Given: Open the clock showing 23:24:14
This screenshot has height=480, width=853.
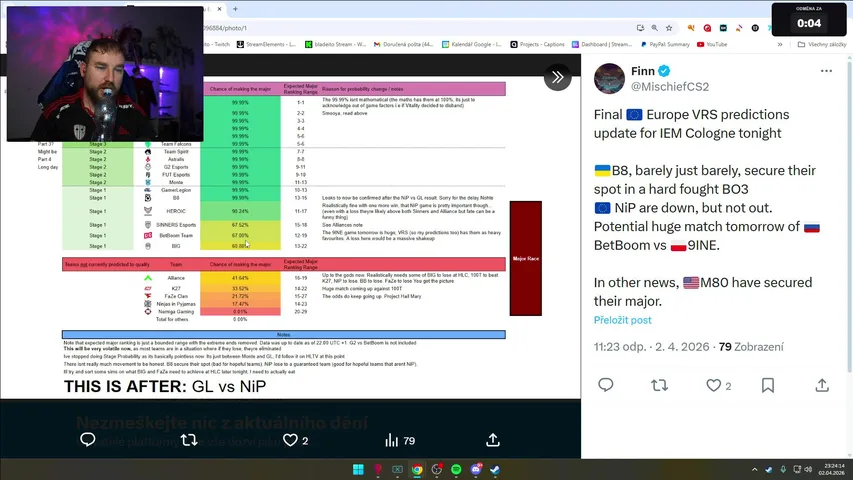Looking at the screenshot, I should pyautogui.click(x=834, y=470).
